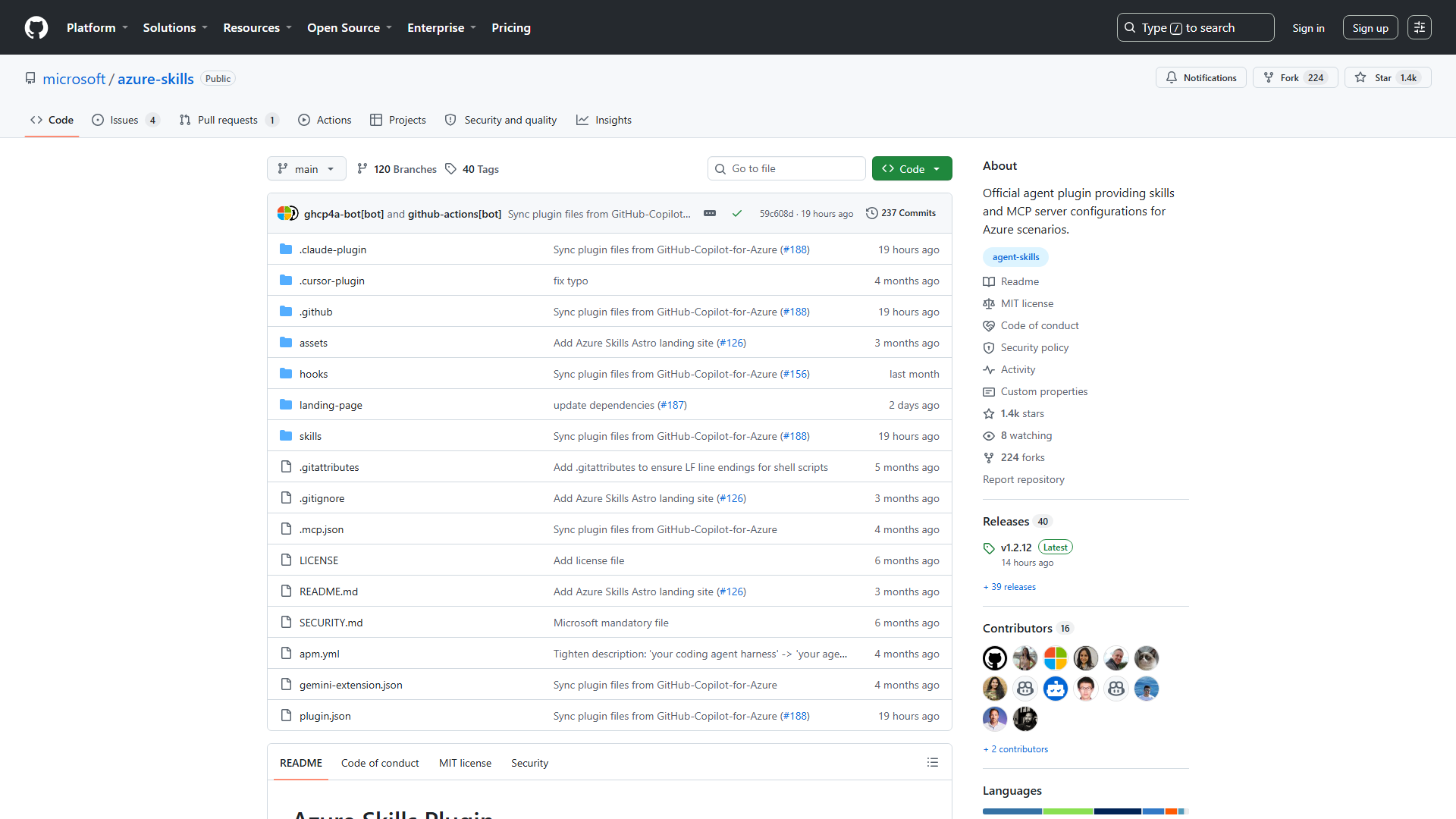This screenshot has height=819, width=1456.
Task: Click the Sign up button
Action: tap(1370, 27)
